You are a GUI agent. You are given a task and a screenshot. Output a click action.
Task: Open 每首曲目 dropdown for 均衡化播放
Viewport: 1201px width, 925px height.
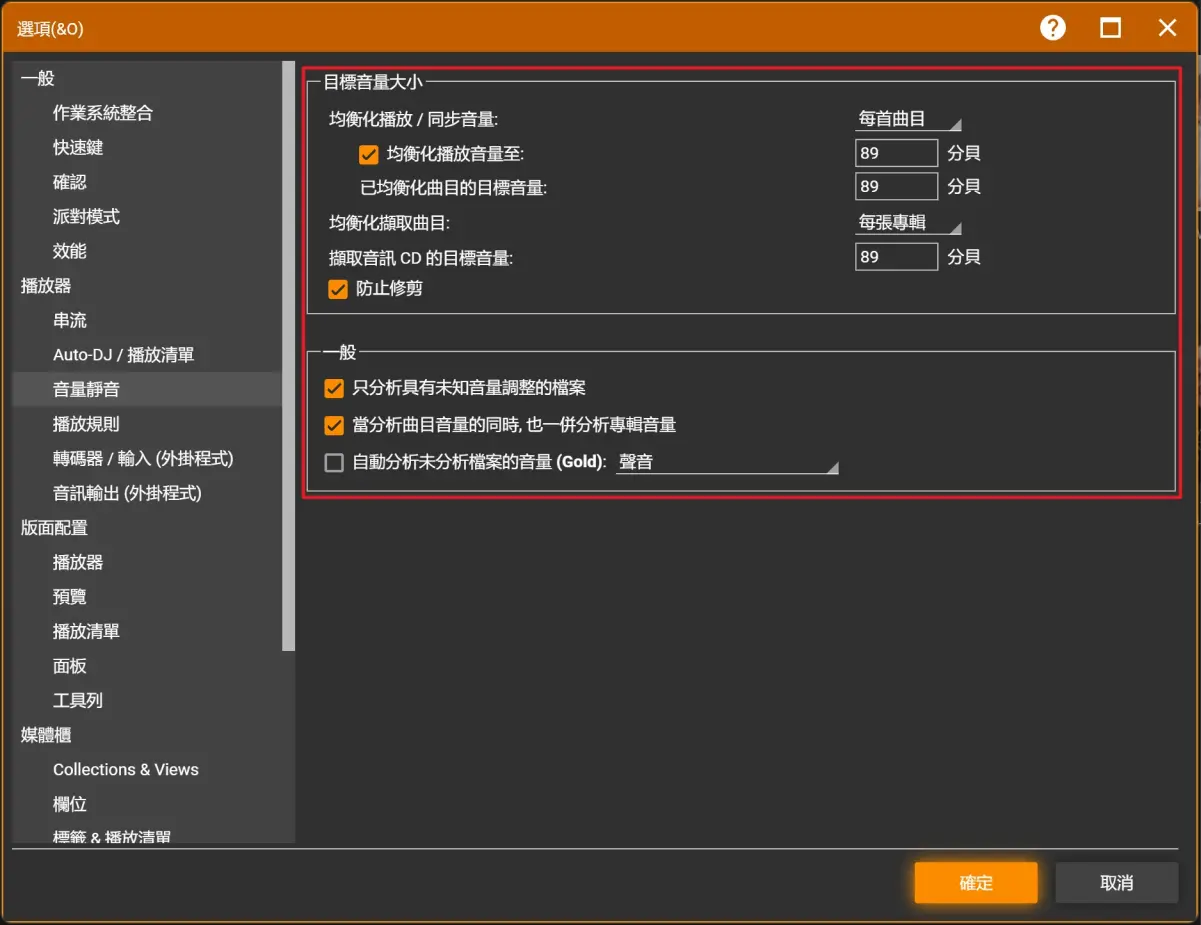908,119
